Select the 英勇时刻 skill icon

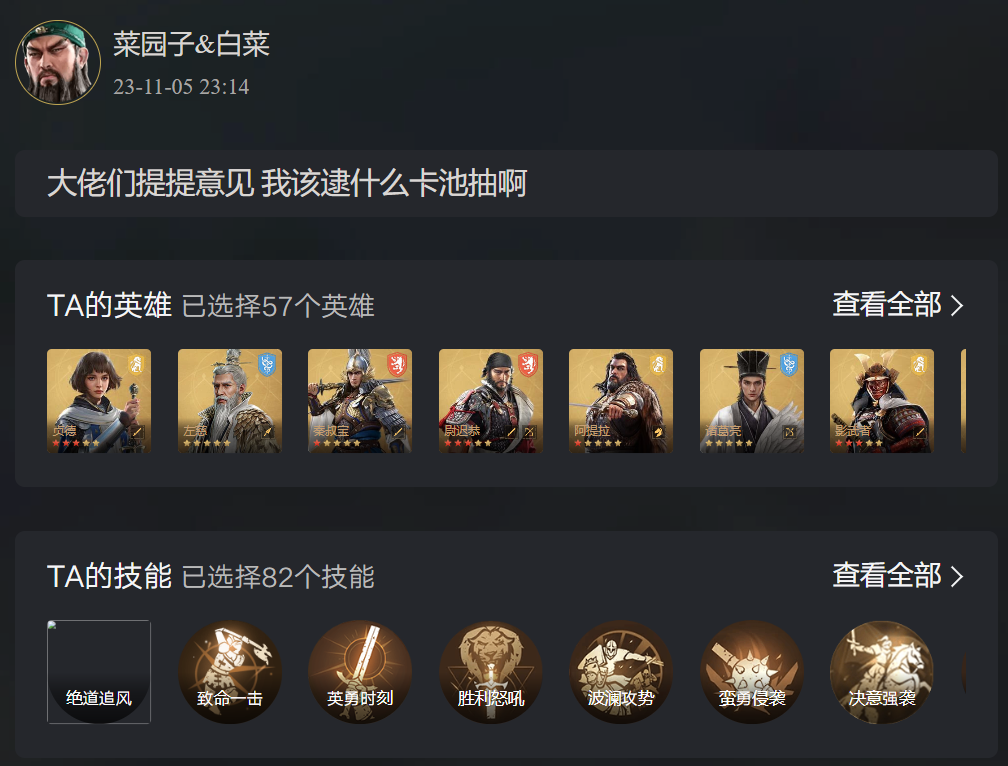tap(360, 672)
